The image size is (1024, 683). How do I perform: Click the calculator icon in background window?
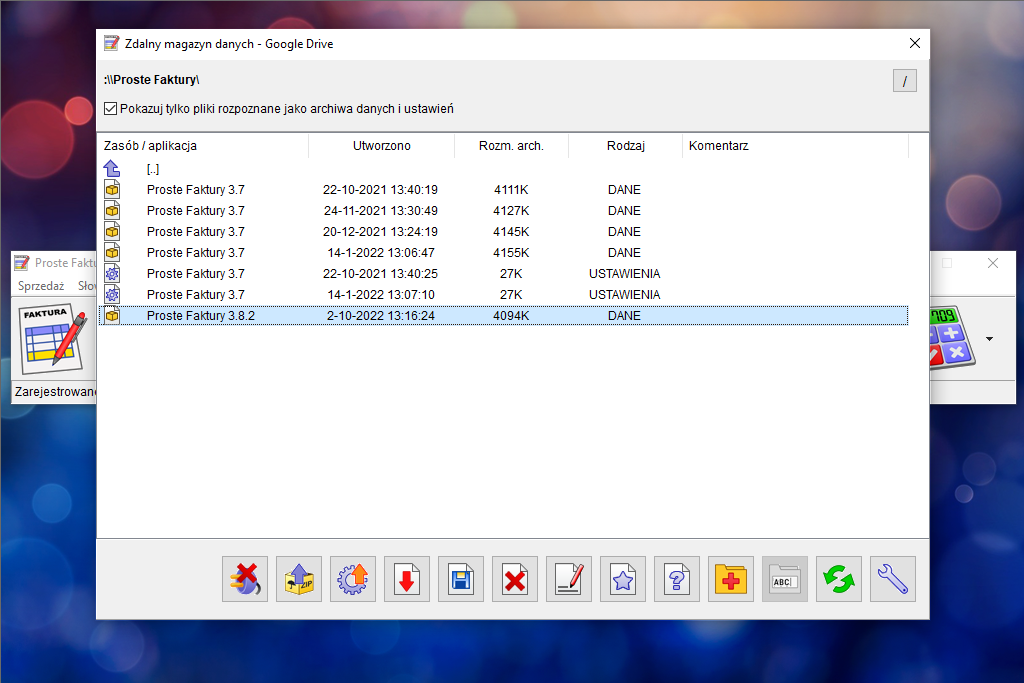[x=952, y=338]
